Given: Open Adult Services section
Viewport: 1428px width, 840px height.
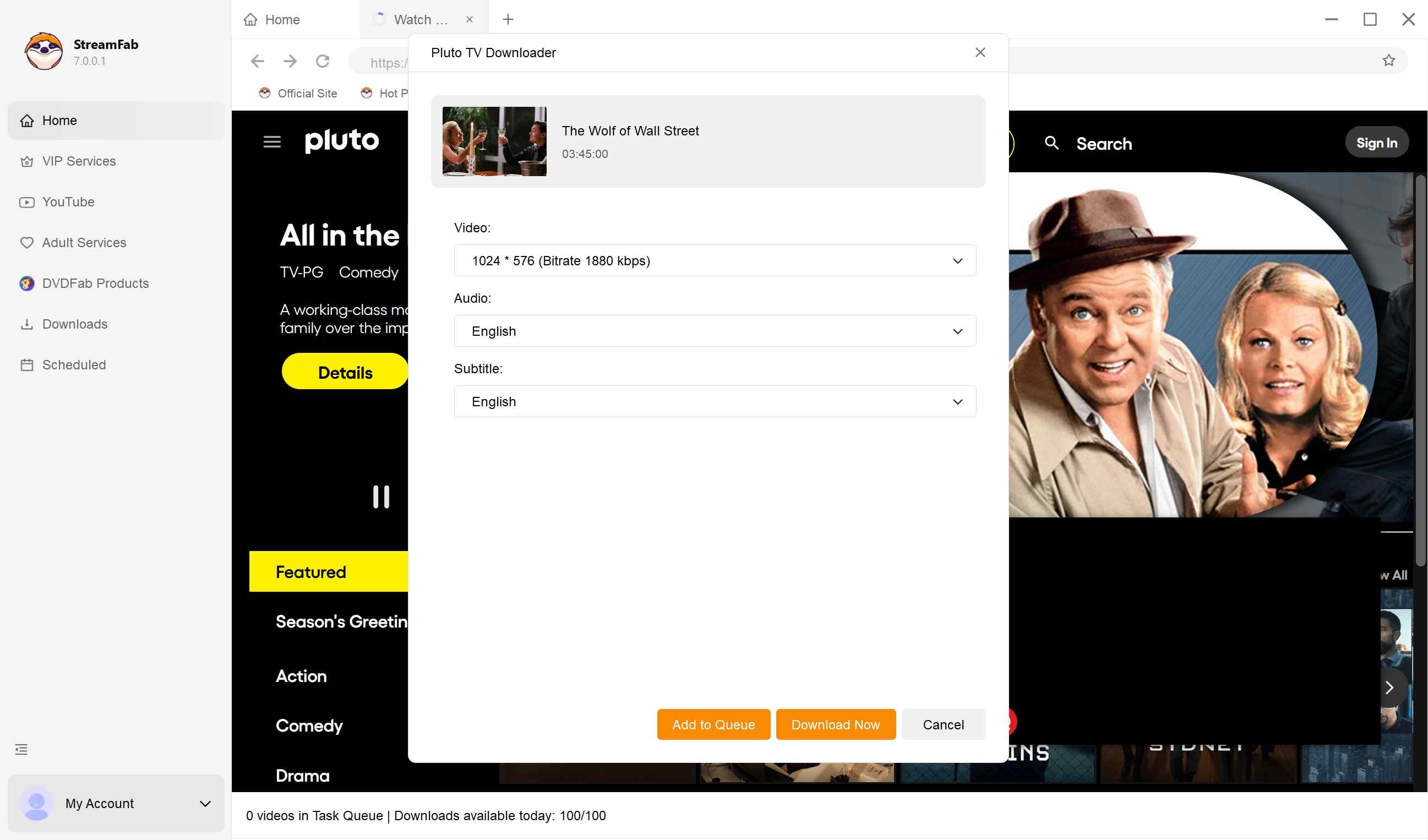Looking at the screenshot, I should [84, 242].
